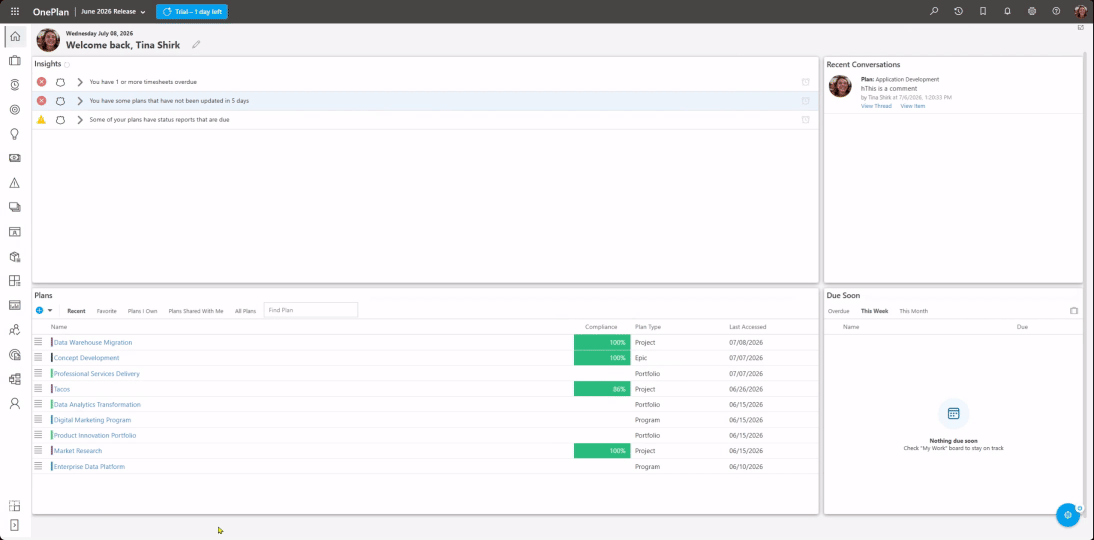Expand the status reports due insight
The image size is (1094, 540).
[x=80, y=119]
